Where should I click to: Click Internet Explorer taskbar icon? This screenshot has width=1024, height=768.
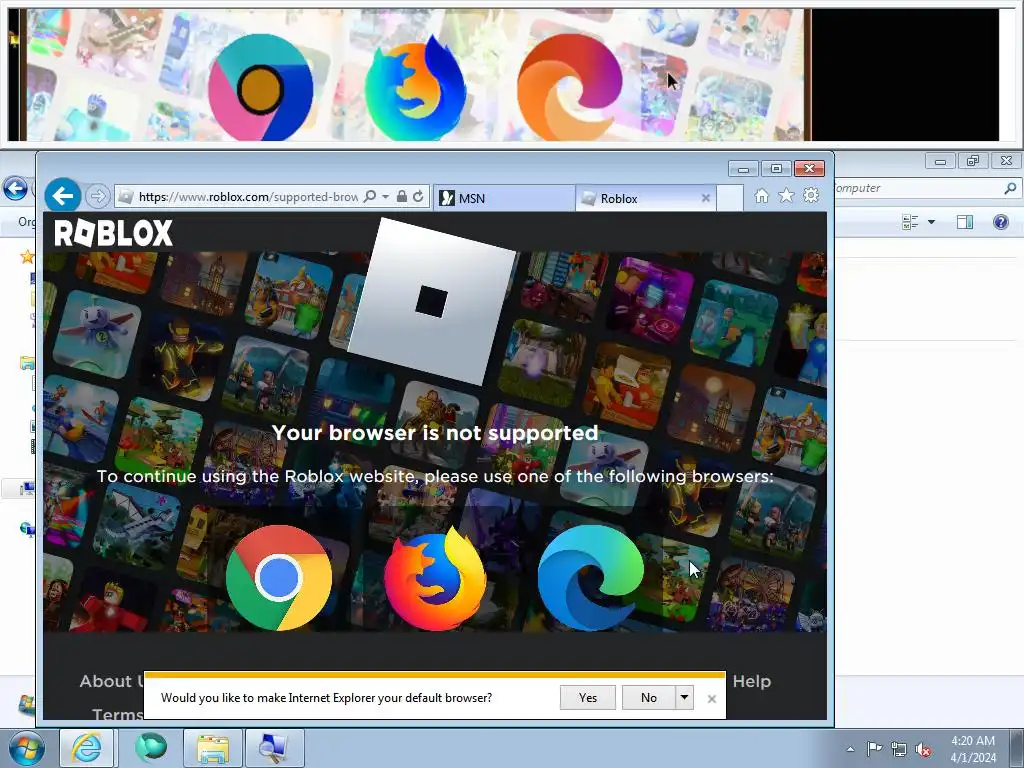click(x=87, y=748)
